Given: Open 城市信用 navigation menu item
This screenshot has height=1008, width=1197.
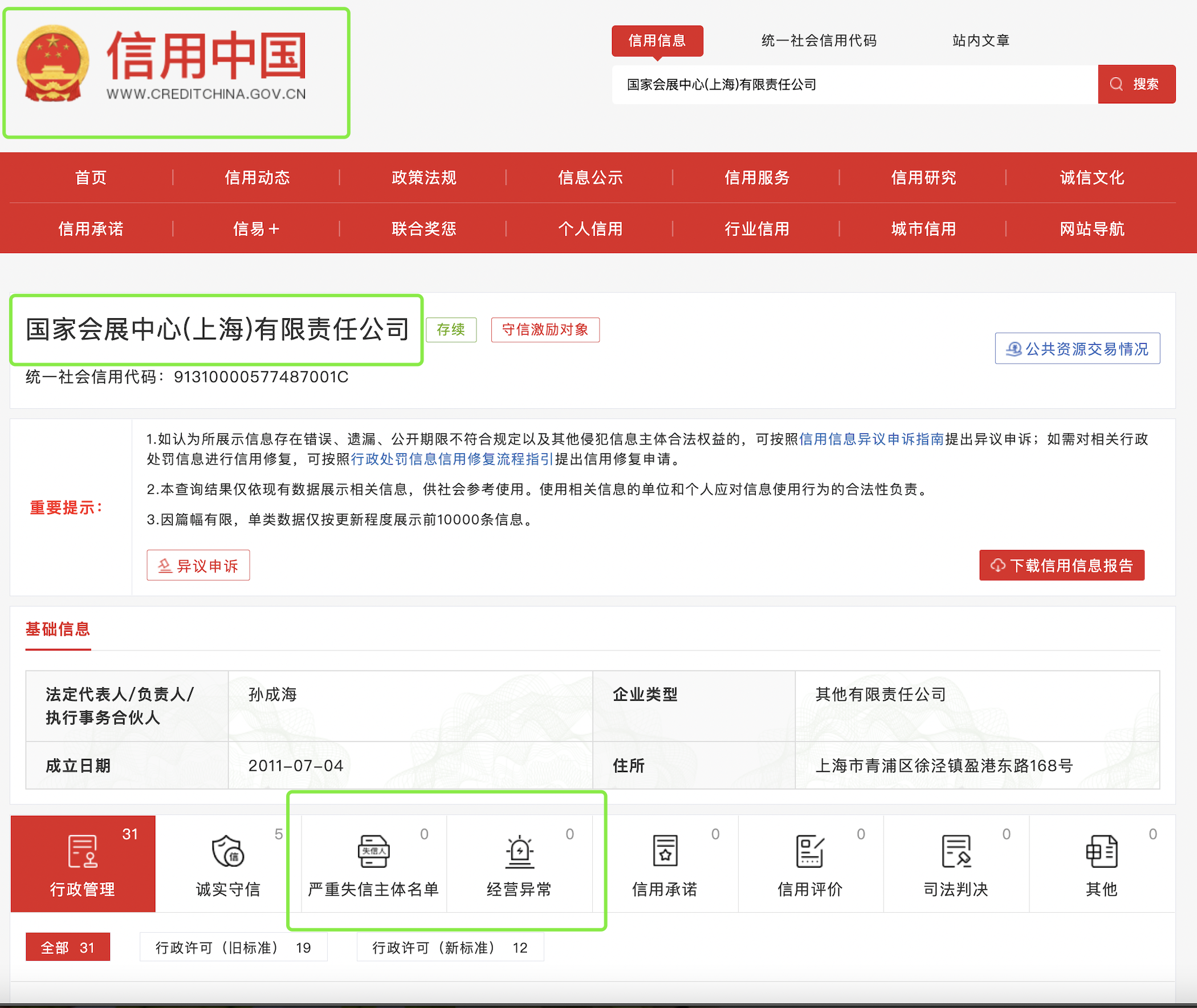Looking at the screenshot, I should [x=923, y=229].
